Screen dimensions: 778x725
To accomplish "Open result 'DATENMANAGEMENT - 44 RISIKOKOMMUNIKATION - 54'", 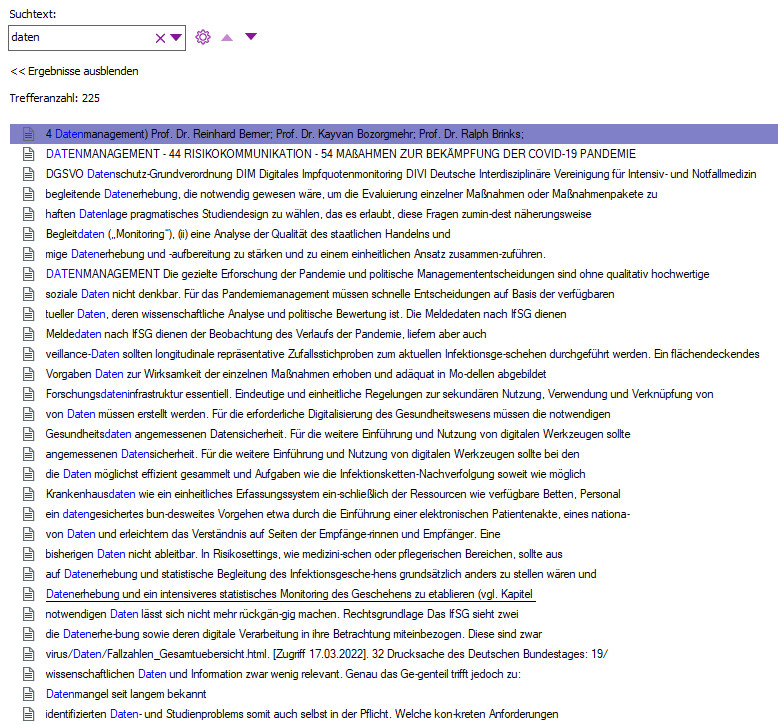I will pyautogui.click(x=341, y=154).
